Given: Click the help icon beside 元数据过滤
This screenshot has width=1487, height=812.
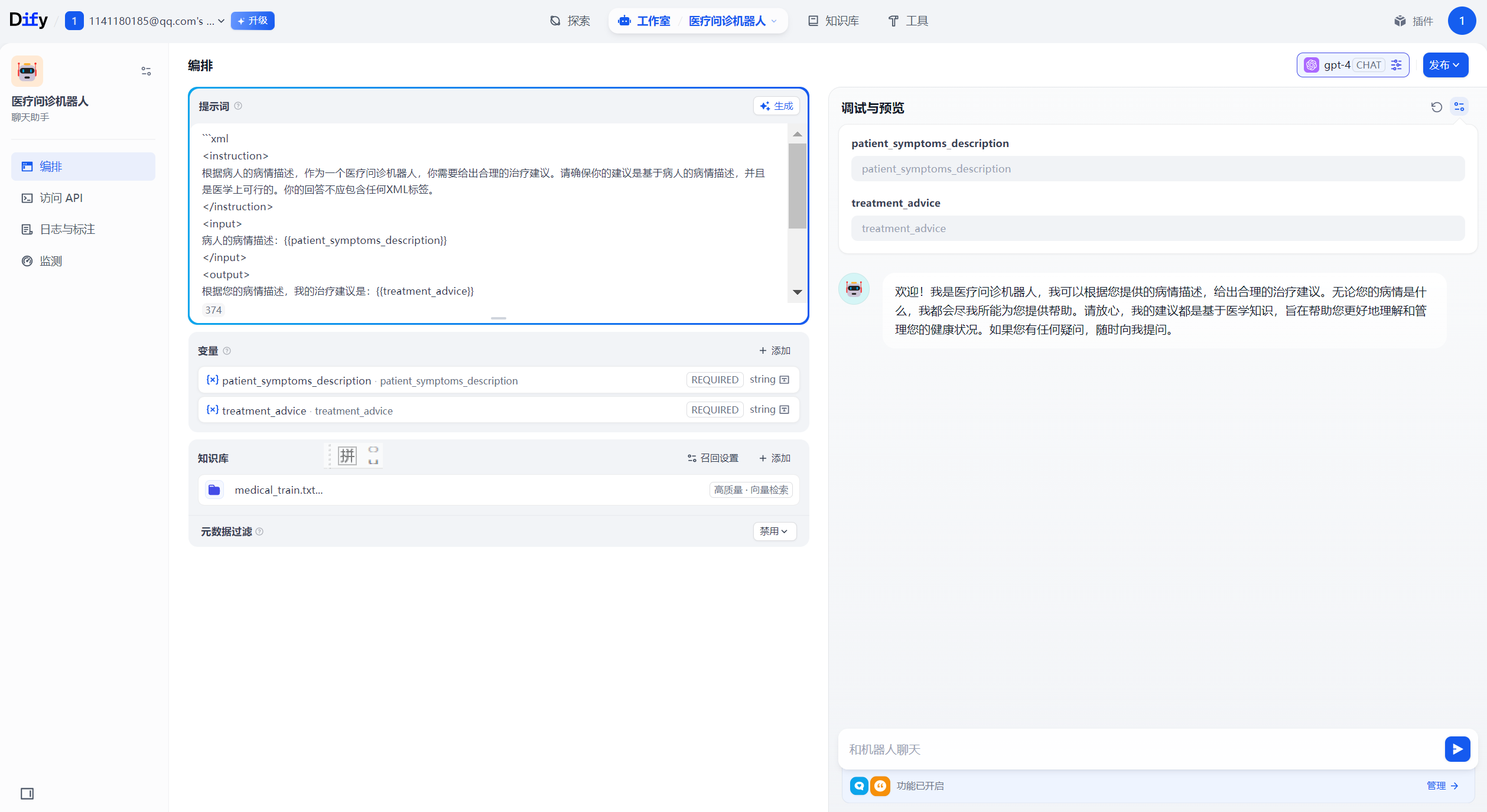Looking at the screenshot, I should tap(259, 531).
